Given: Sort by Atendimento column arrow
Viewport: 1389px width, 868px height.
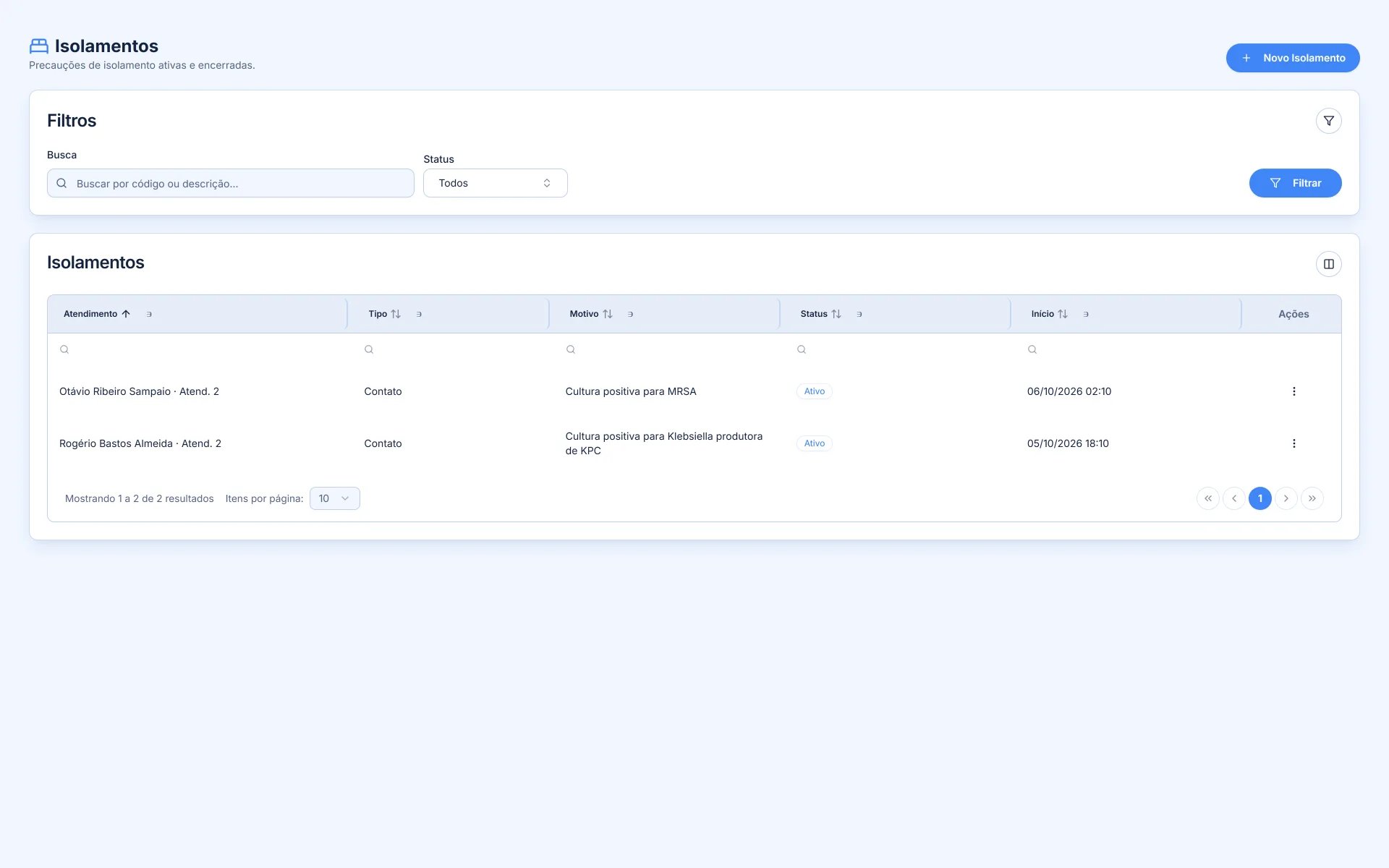Looking at the screenshot, I should click(126, 314).
